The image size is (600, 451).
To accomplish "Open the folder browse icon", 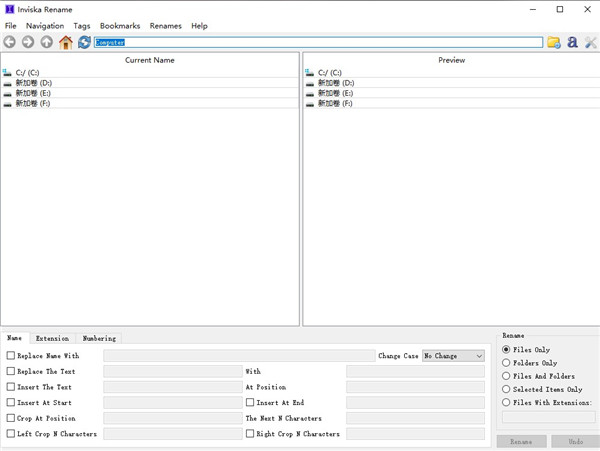I will pos(554,42).
